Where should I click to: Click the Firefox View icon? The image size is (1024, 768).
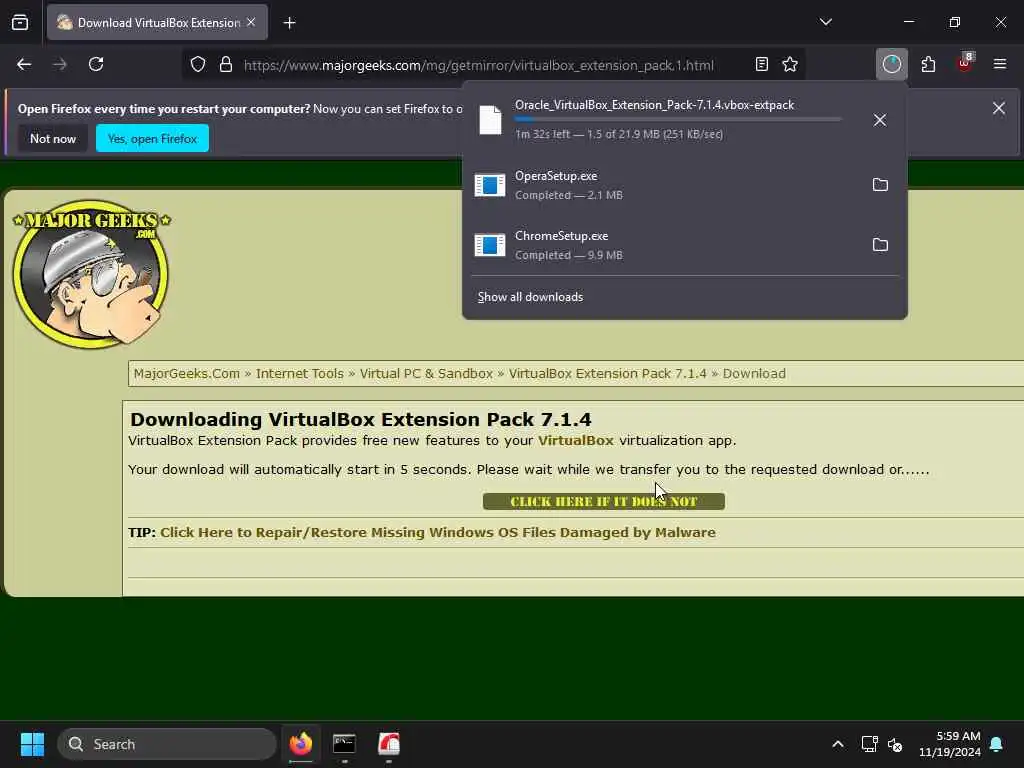pos(20,23)
